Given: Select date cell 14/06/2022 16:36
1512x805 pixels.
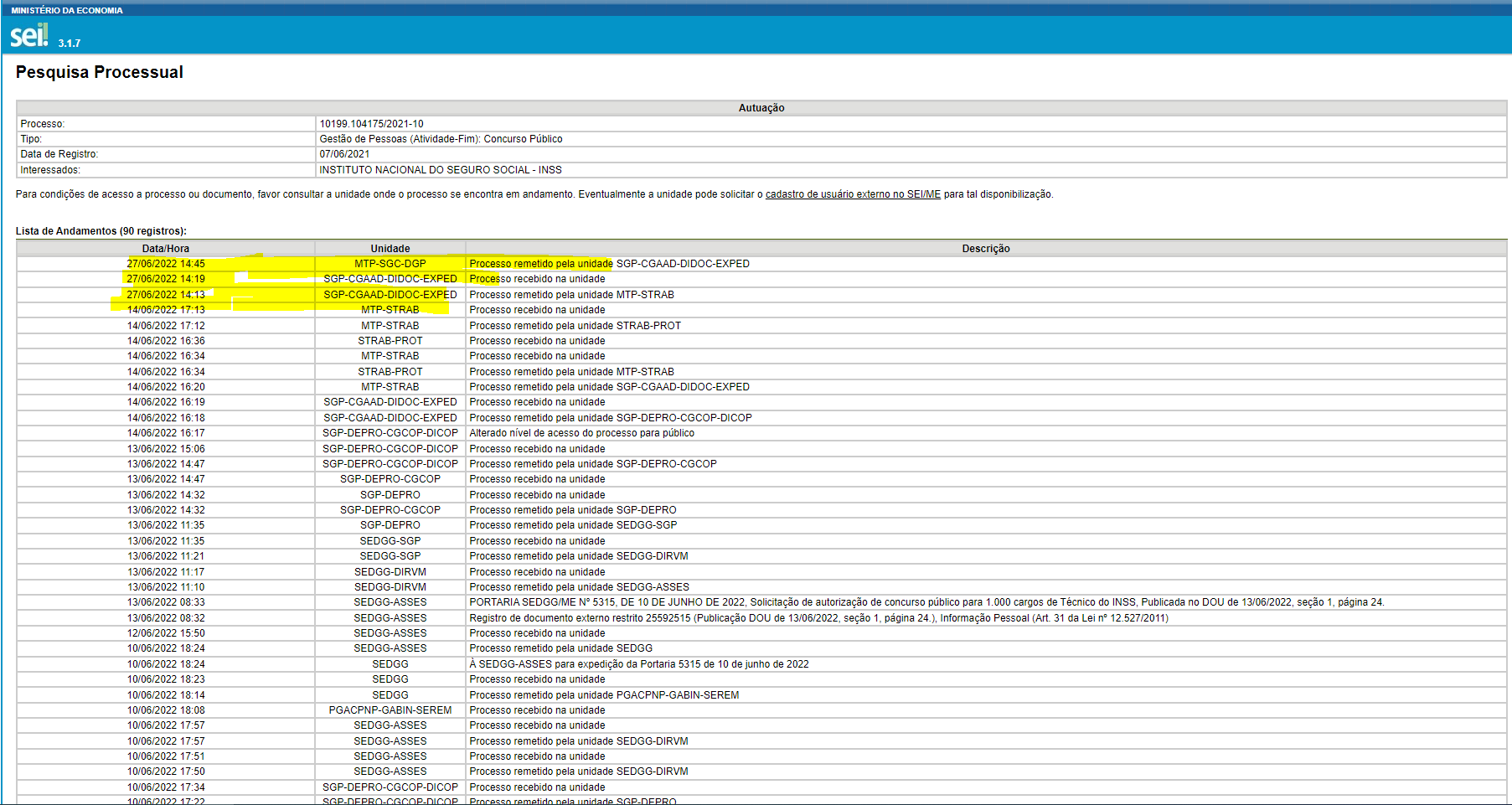Looking at the screenshot, I should click(166, 341).
